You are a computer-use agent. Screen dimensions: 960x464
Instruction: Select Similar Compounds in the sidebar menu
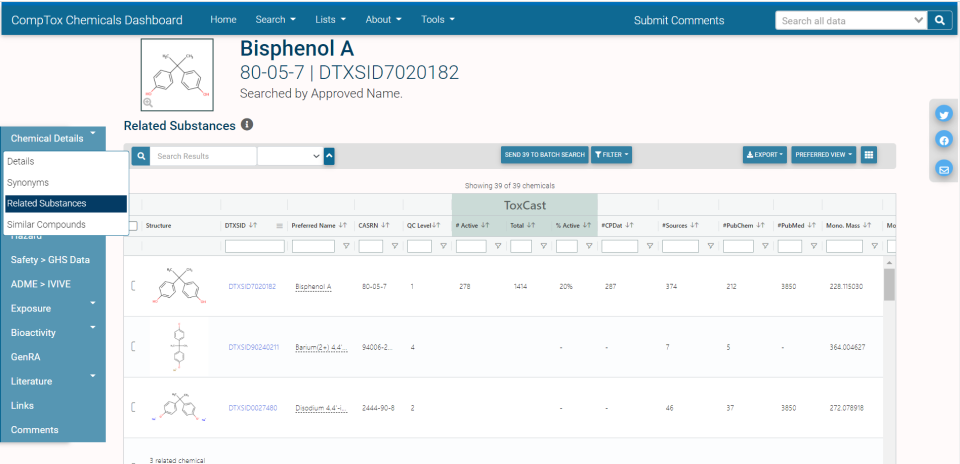pos(46,225)
